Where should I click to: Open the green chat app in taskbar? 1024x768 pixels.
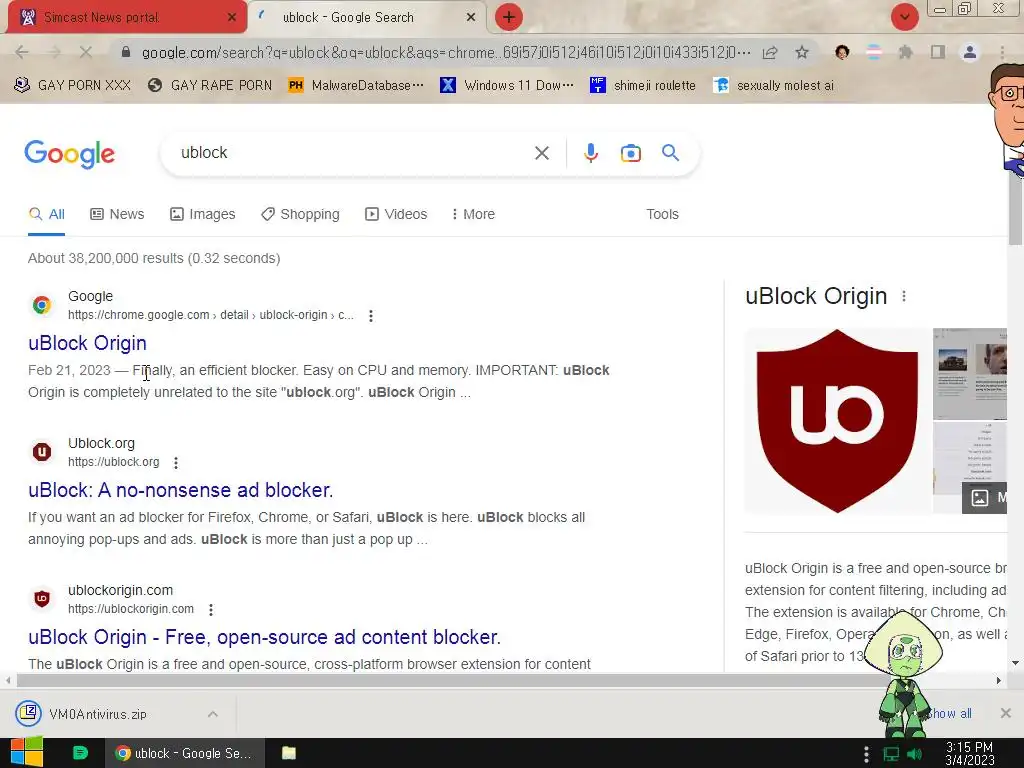80,753
